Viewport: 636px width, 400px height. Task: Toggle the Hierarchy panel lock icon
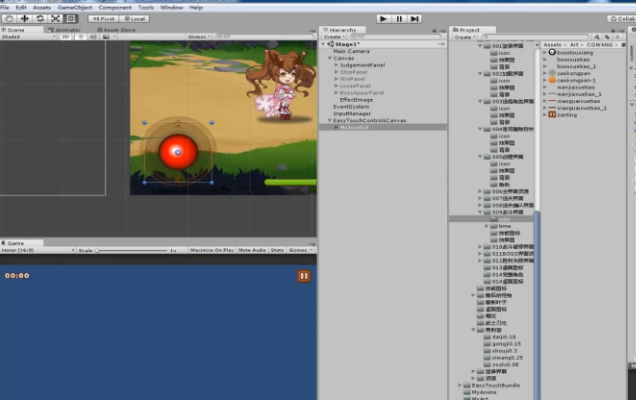click(434, 30)
